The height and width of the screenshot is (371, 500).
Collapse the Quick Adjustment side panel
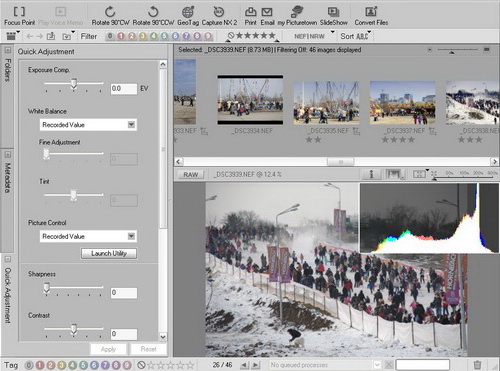8,259
